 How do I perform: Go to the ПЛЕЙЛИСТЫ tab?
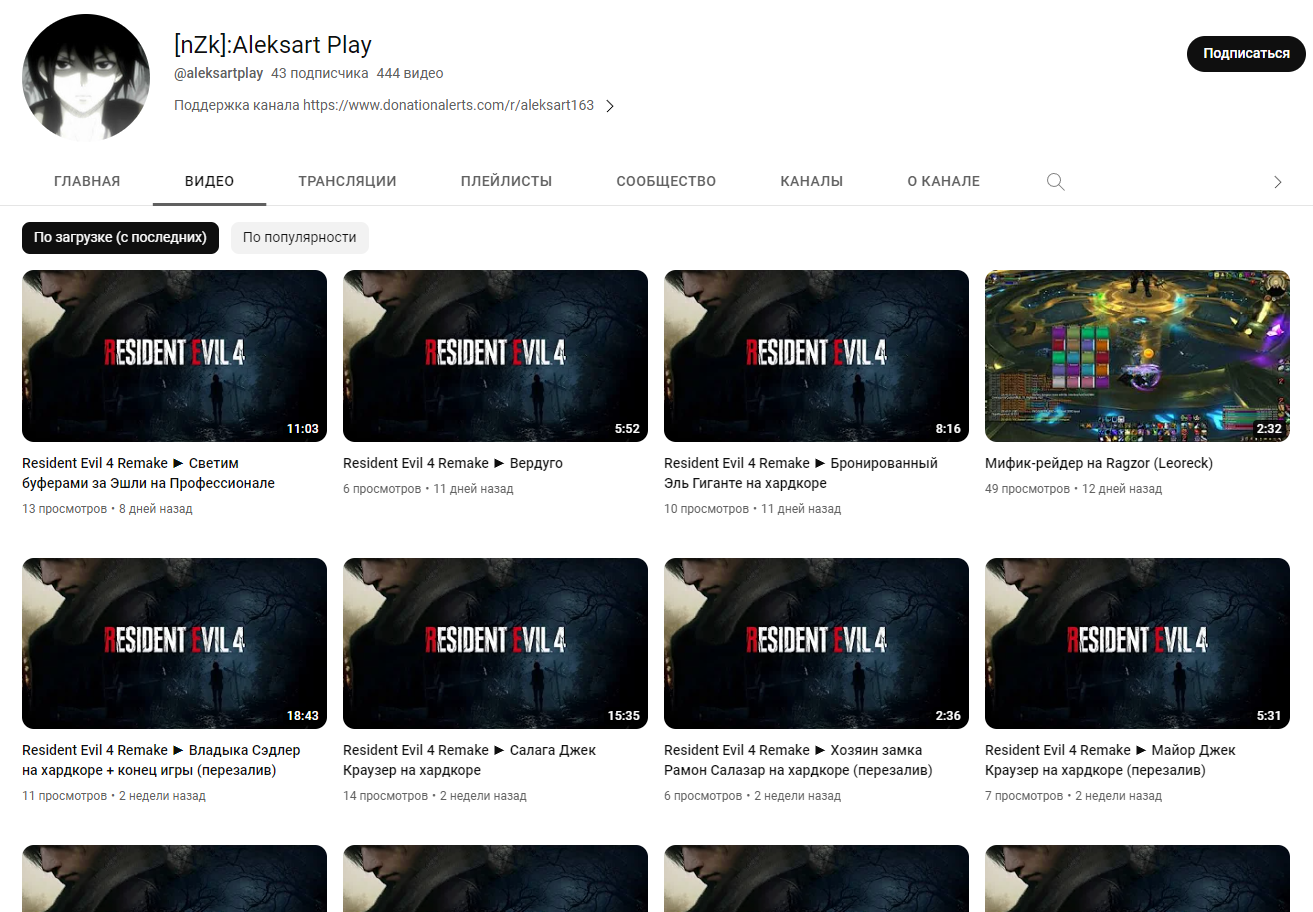click(506, 181)
